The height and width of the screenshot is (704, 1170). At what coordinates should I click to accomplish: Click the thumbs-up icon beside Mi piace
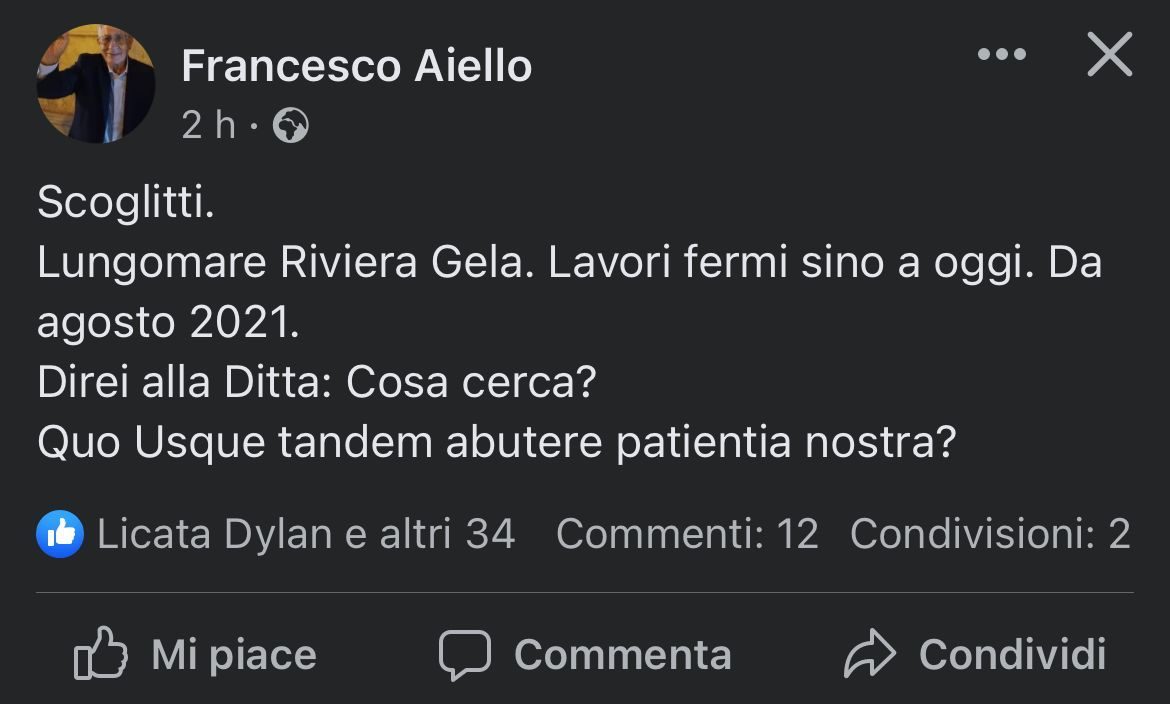point(101,655)
